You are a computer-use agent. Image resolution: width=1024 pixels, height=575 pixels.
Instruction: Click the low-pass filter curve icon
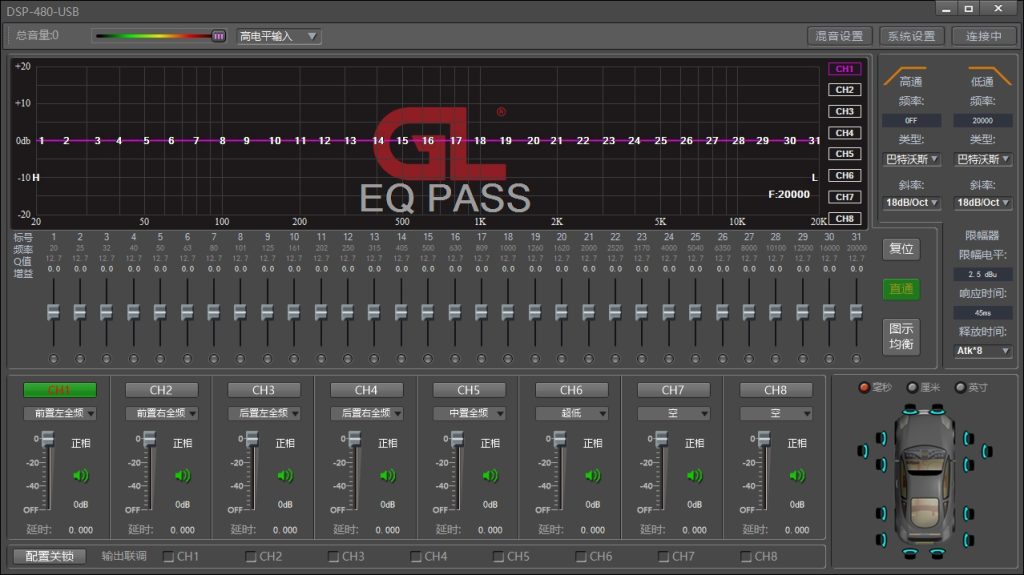coord(989,74)
